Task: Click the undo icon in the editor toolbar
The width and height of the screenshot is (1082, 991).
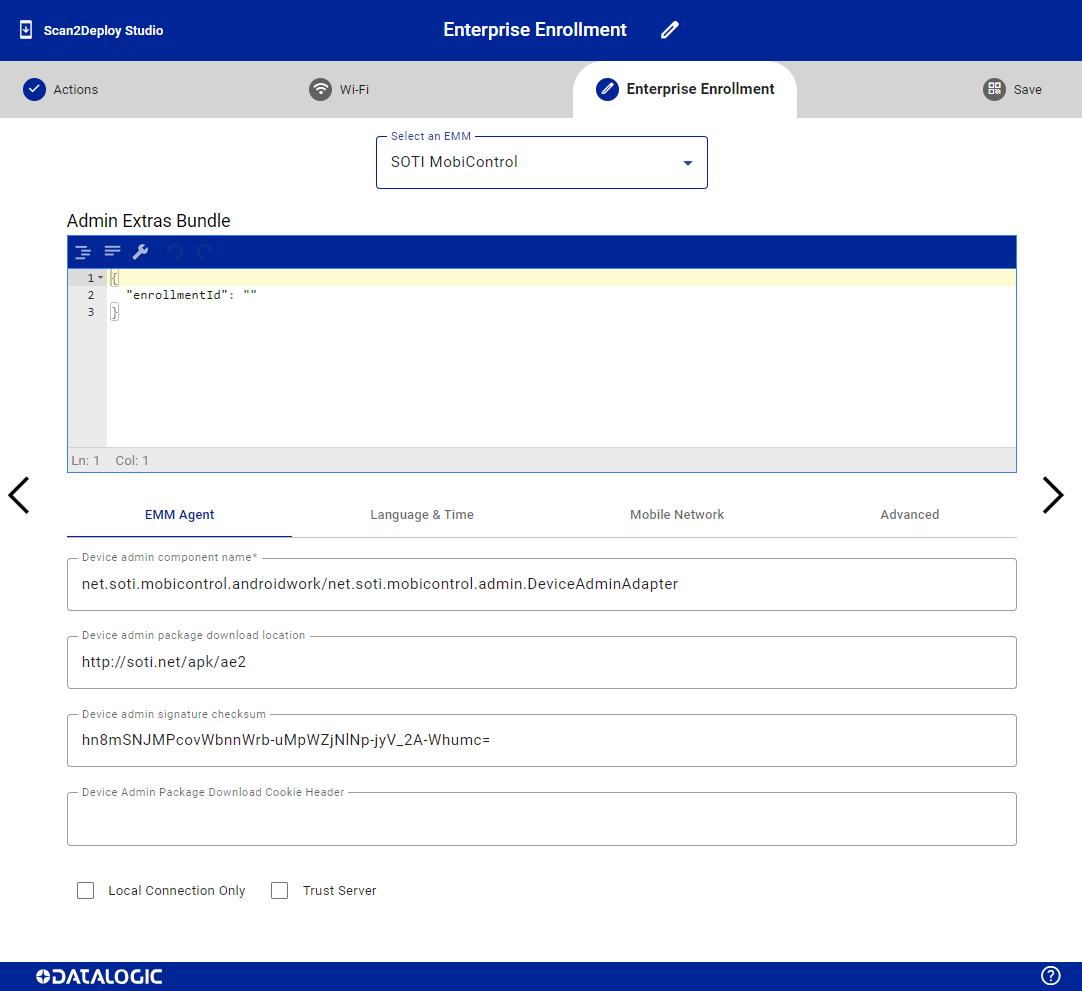Action: point(175,252)
